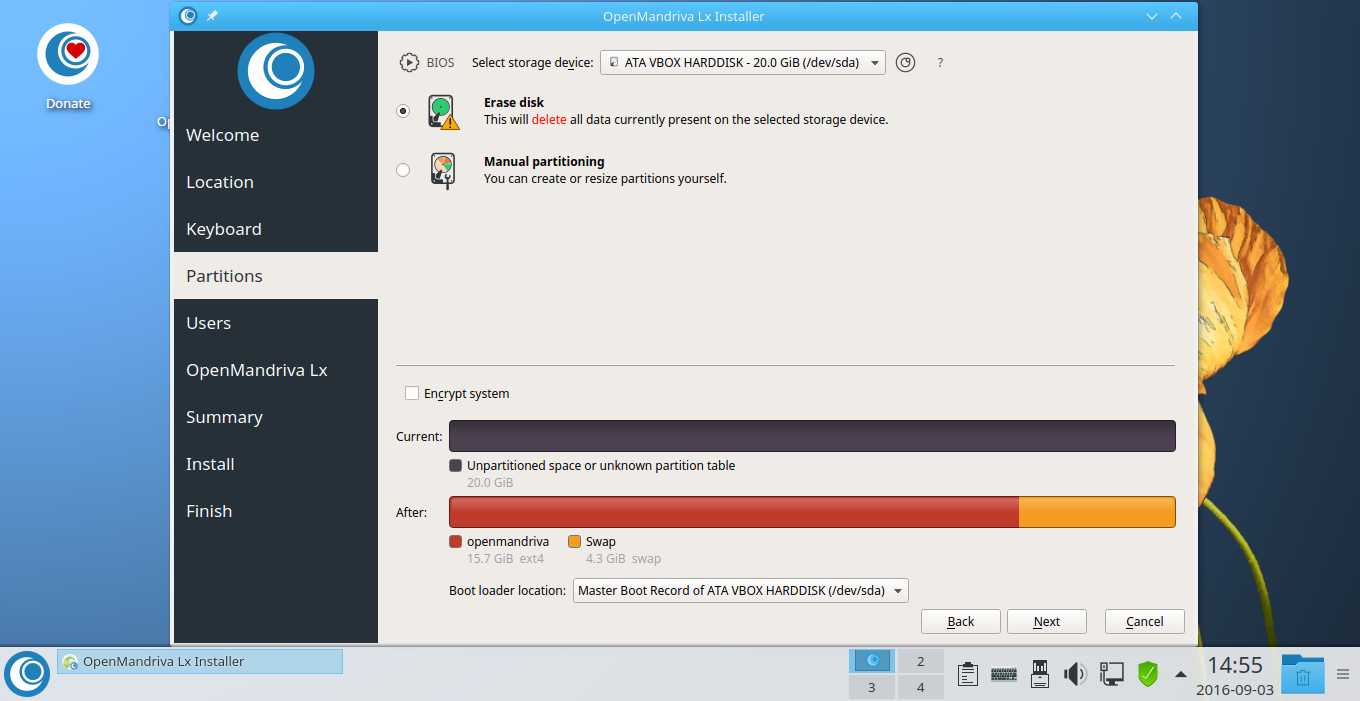The height and width of the screenshot is (701, 1360).
Task: Click the orange Swap partition in After bar
Action: point(1097,512)
